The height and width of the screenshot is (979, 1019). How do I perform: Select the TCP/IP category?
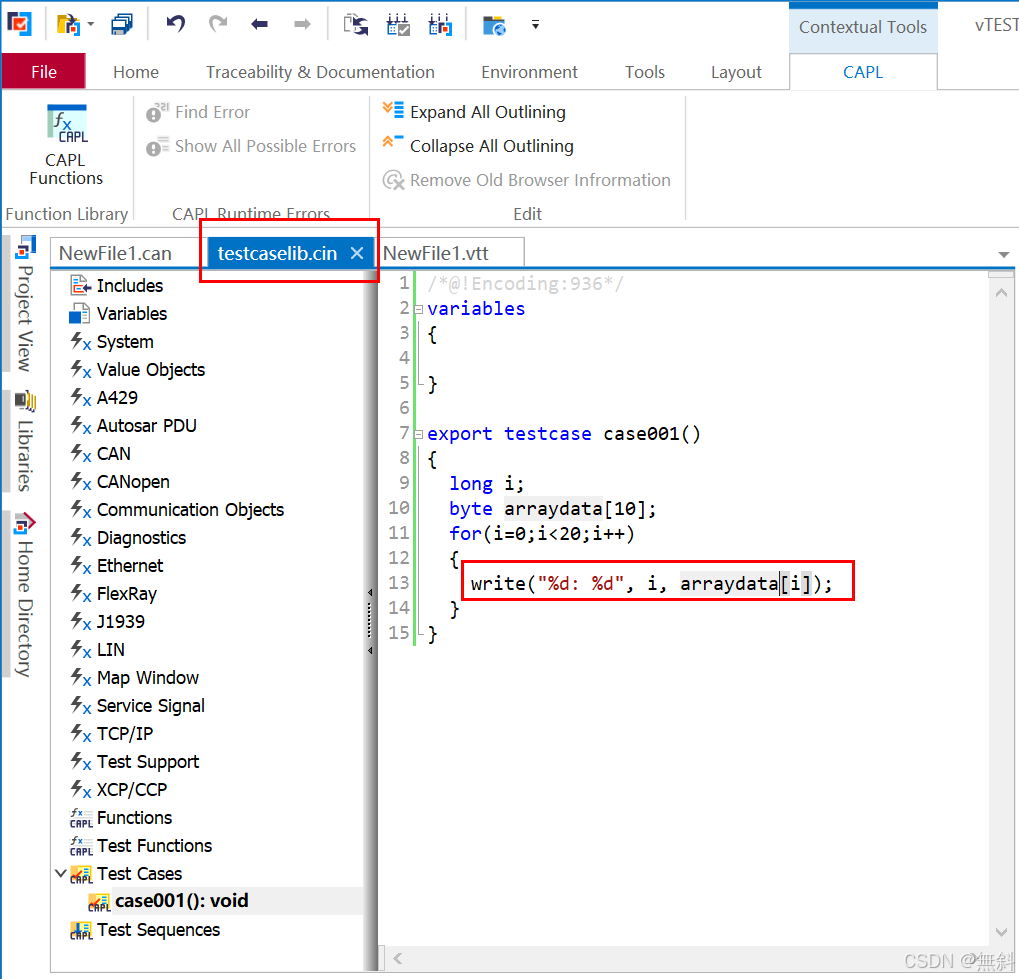click(x=112, y=733)
